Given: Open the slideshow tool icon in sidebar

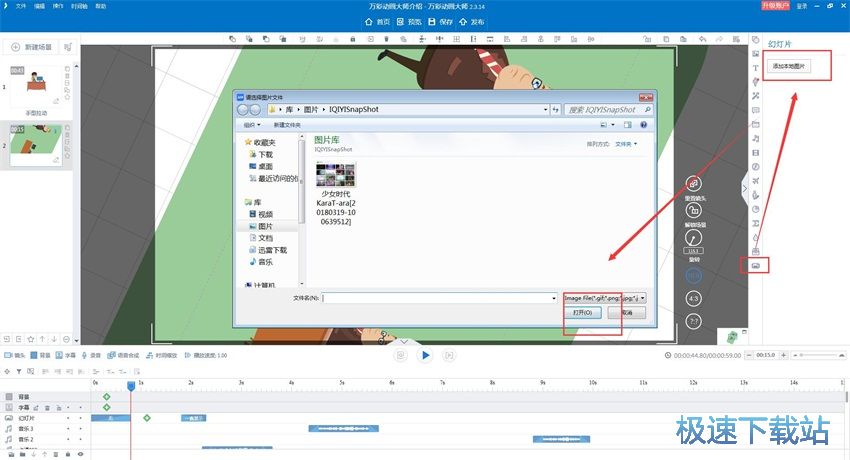Looking at the screenshot, I should (x=756, y=265).
